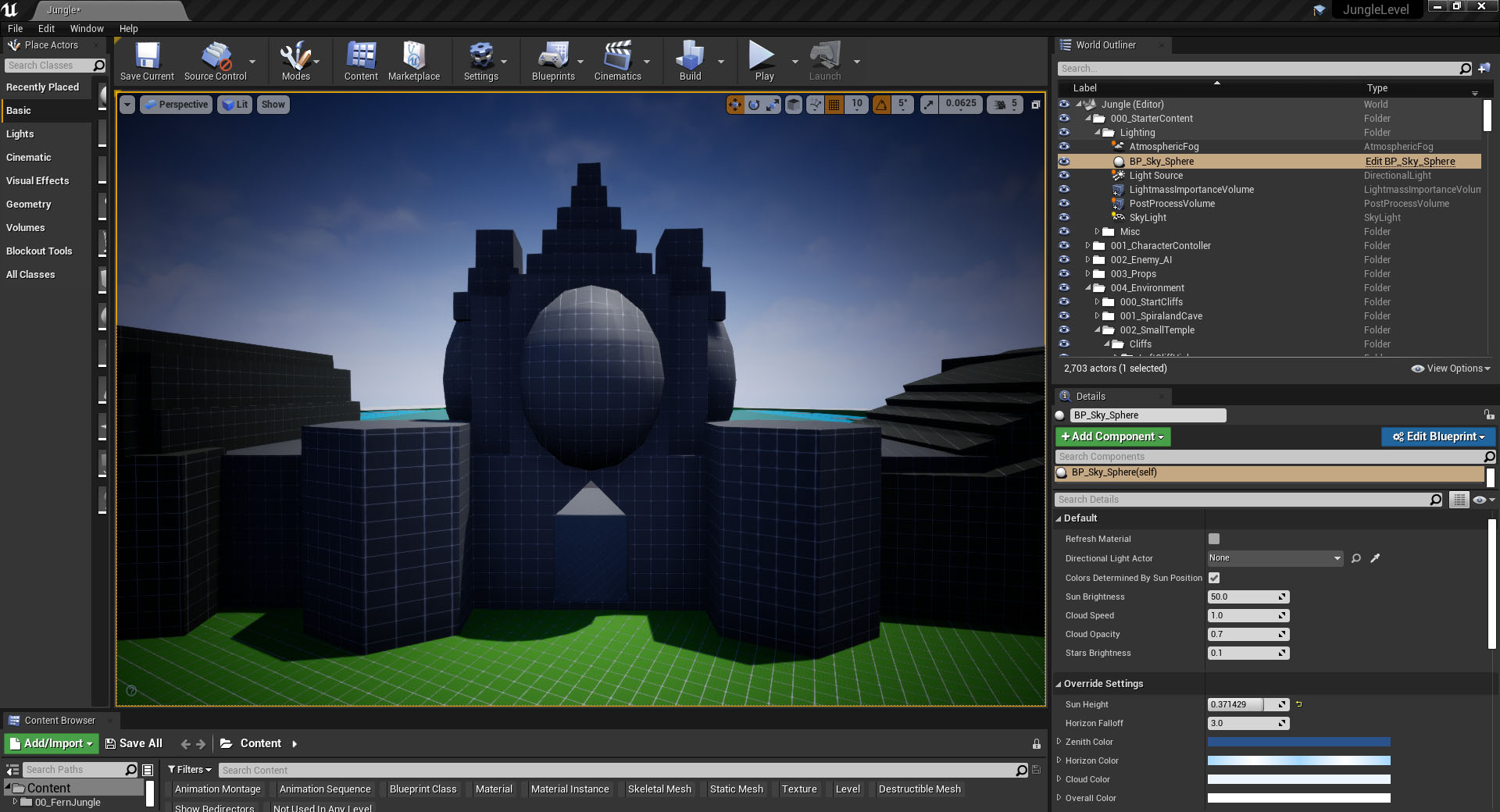
Task: Select the Geometry category in Place Actors
Action: coord(29,205)
